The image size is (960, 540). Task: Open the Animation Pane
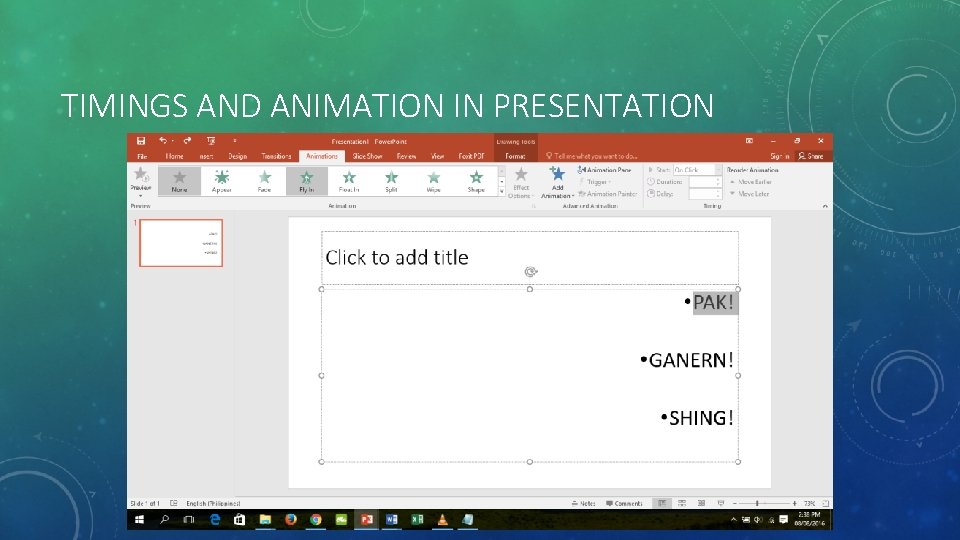[604, 170]
